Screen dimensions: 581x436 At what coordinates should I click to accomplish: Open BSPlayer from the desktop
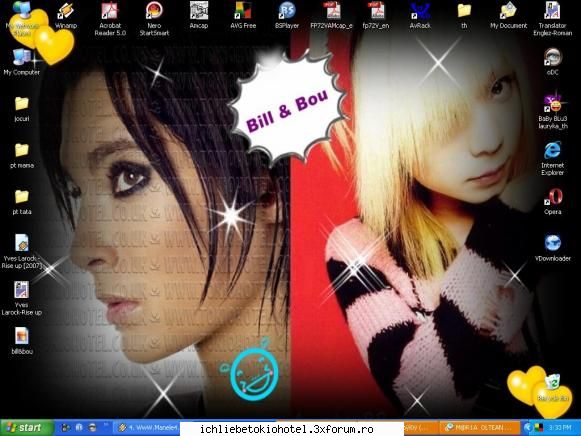pyautogui.click(x=287, y=16)
